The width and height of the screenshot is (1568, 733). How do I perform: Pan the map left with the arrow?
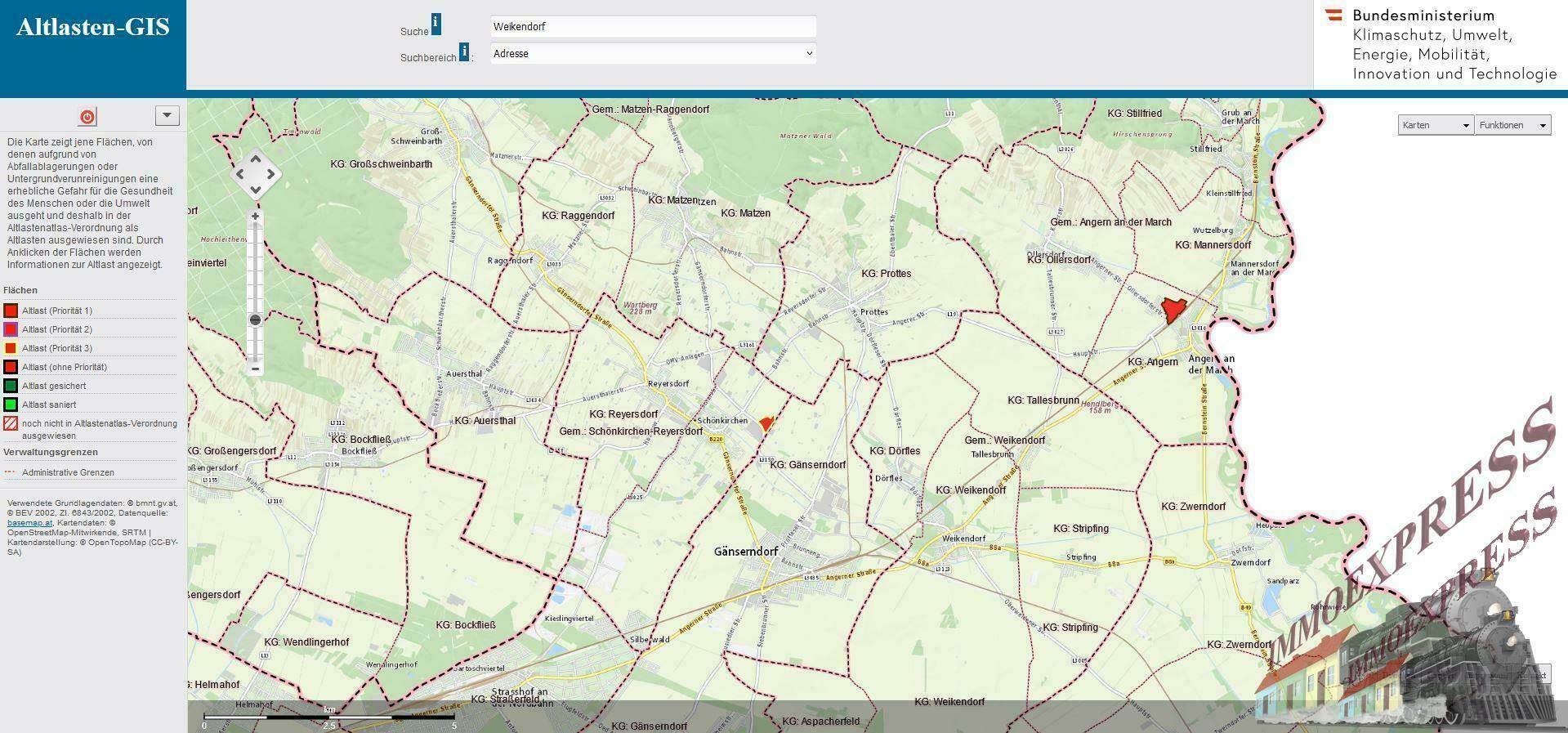pos(240,174)
